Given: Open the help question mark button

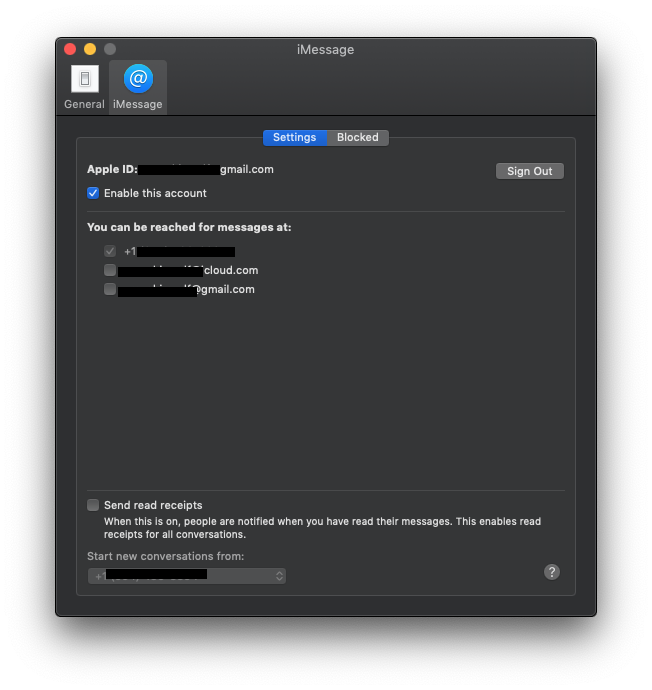Looking at the screenshot, I should tap(552, 572).
